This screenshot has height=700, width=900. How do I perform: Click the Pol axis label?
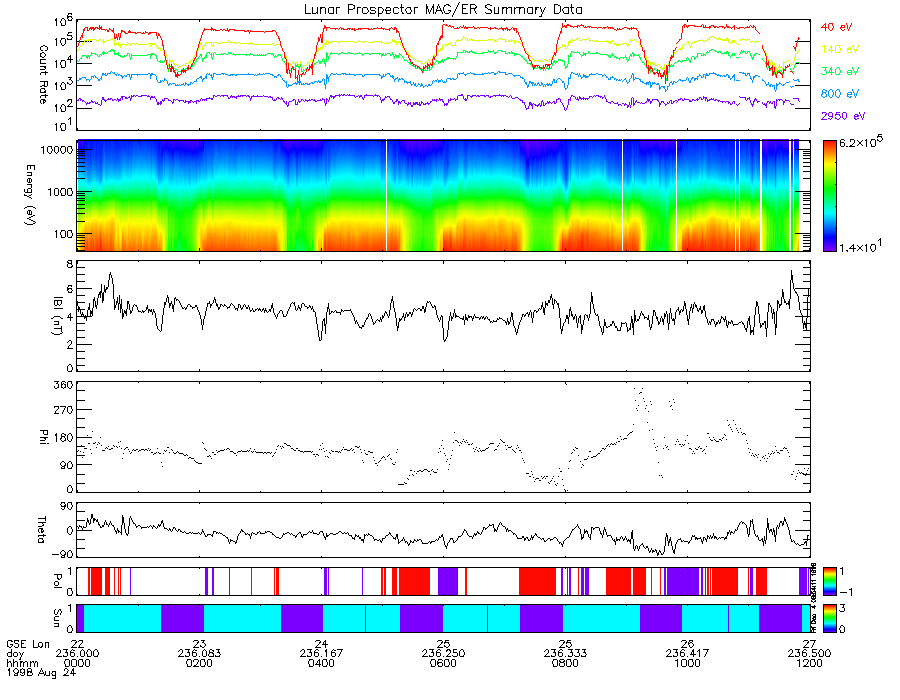click(57, 581)
